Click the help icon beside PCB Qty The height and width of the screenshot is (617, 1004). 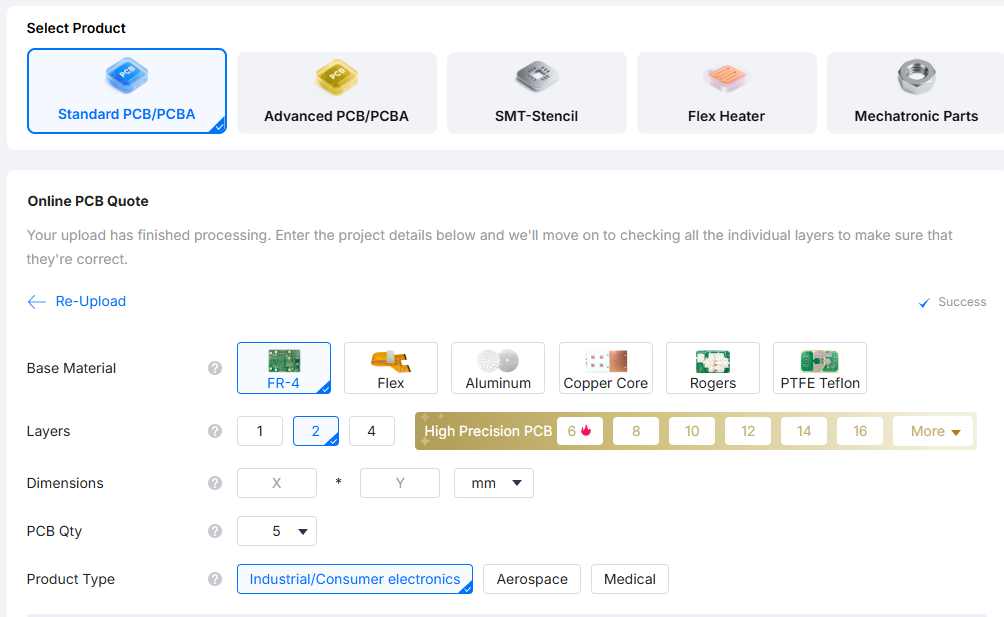[x=214, y=531]
